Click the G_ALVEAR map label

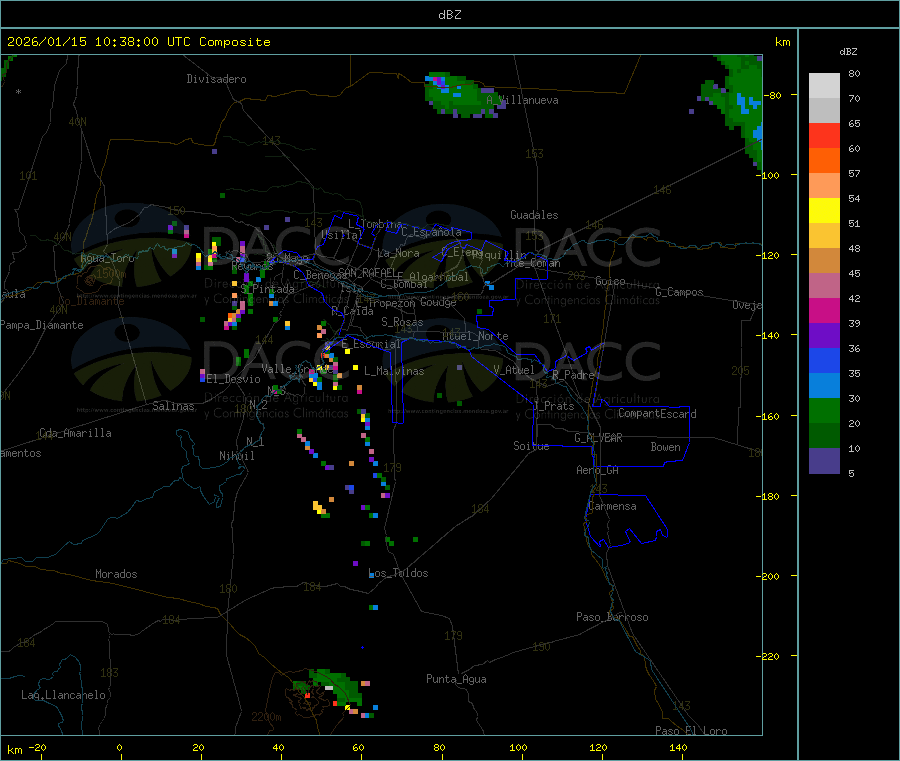(x=598, y=438)
